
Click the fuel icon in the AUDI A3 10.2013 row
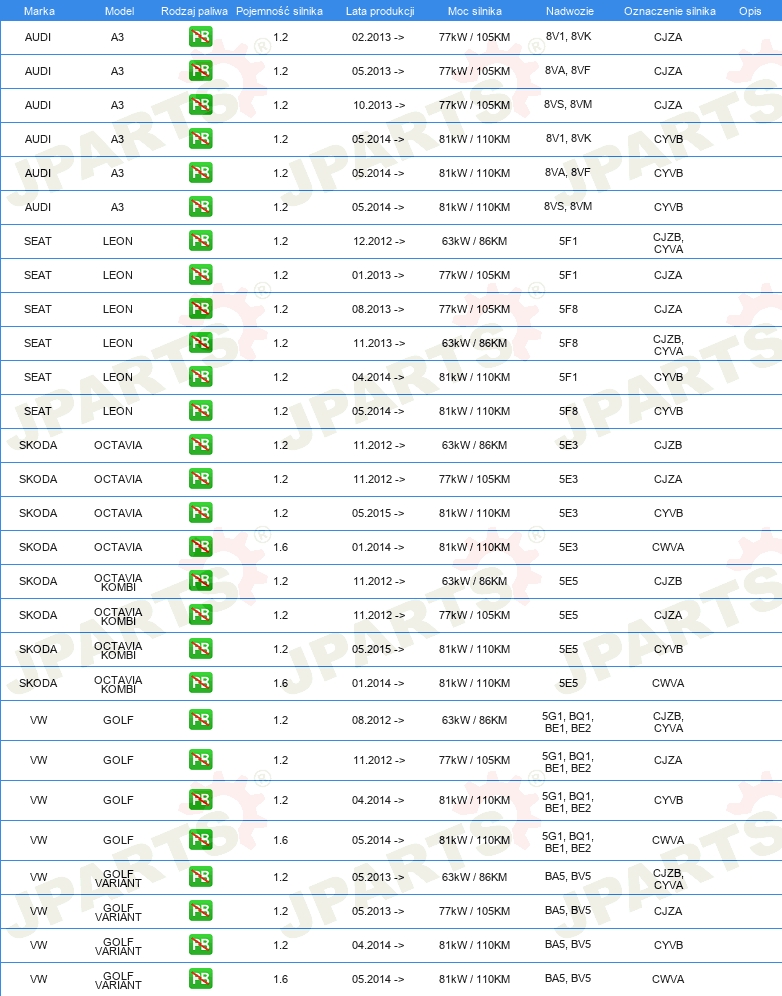point(200,105)
